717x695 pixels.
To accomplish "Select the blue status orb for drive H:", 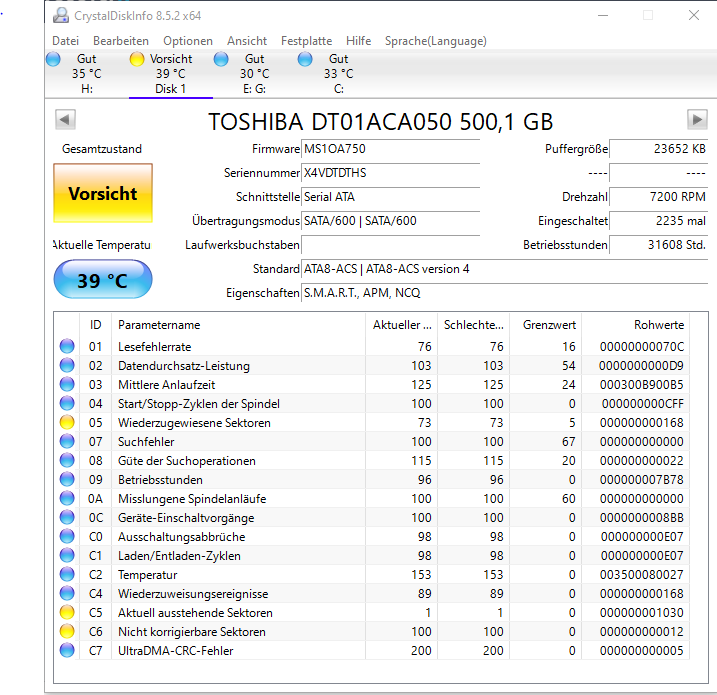I will click(x=54, y=59).
